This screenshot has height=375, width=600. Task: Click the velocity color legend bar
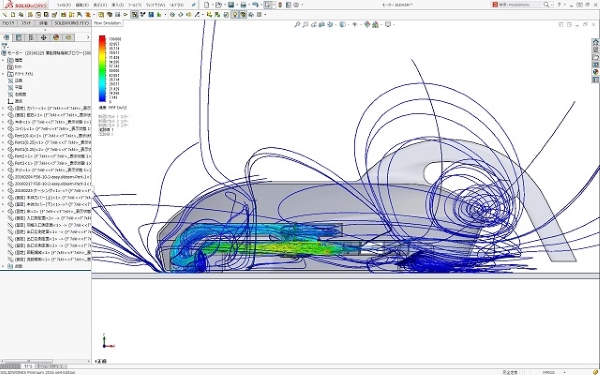102,68
